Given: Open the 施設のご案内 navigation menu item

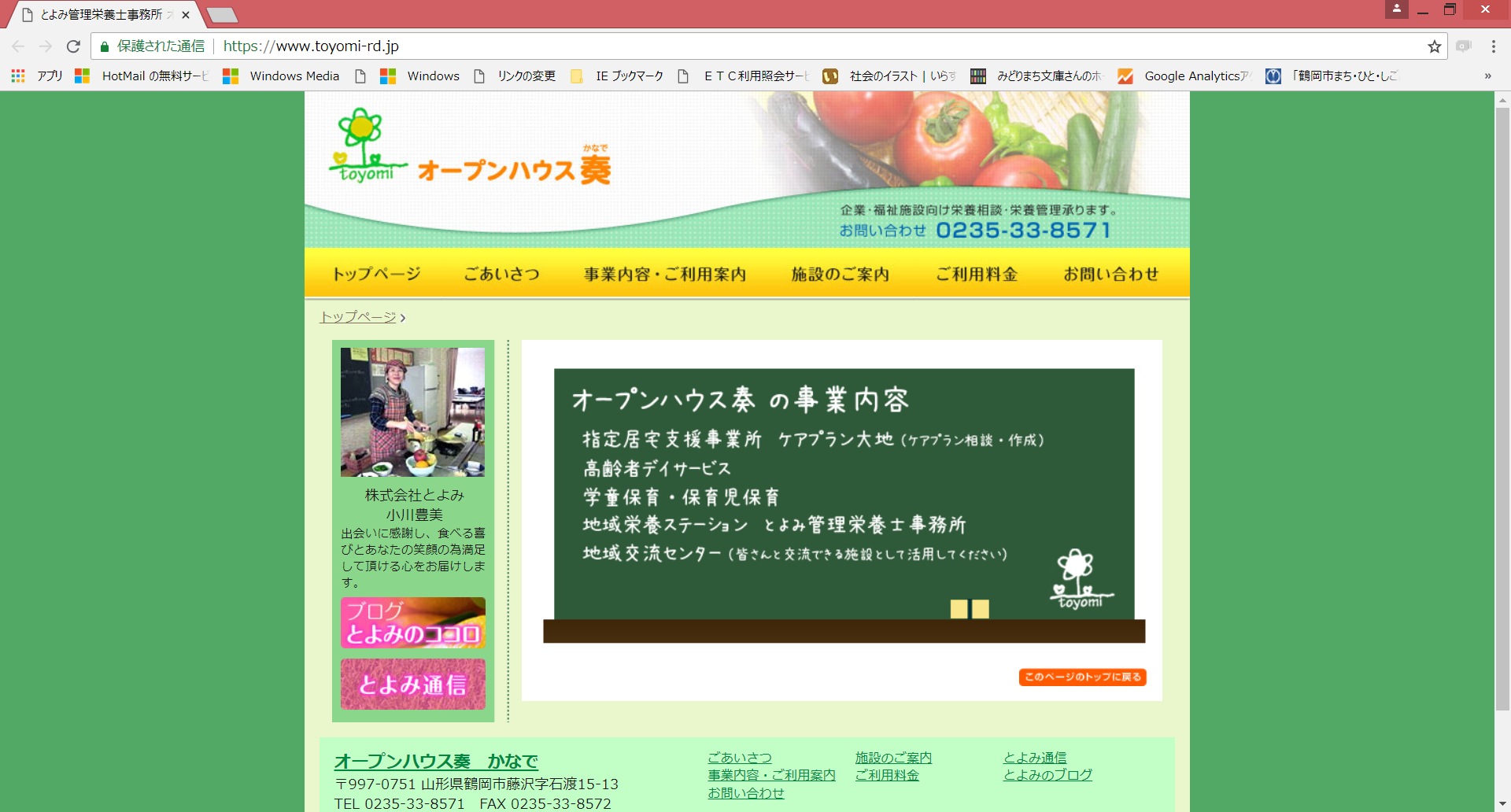Looking at the screenshot, I should coord(840,274).
